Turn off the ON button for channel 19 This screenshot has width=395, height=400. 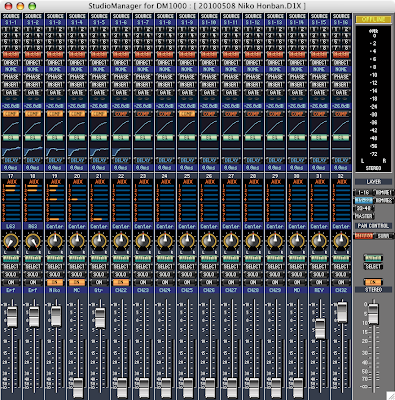55,282
